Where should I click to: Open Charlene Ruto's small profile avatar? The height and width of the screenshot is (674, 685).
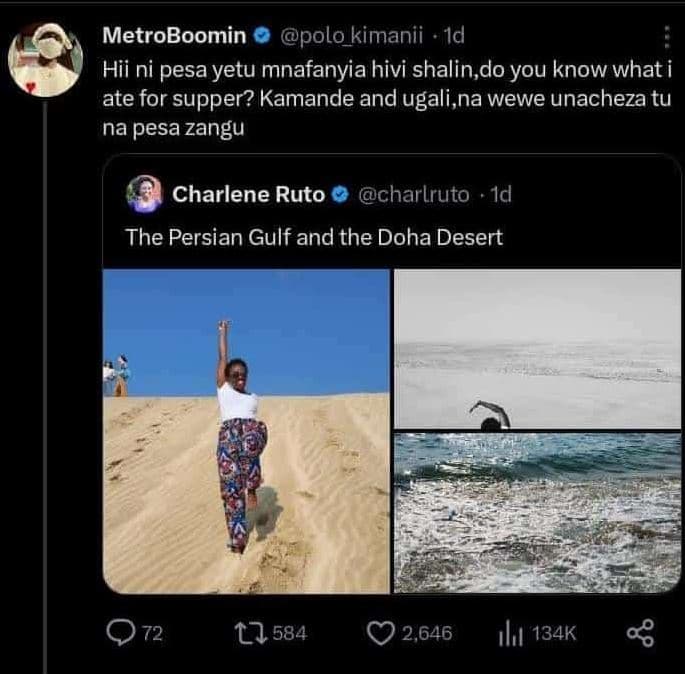144,194
